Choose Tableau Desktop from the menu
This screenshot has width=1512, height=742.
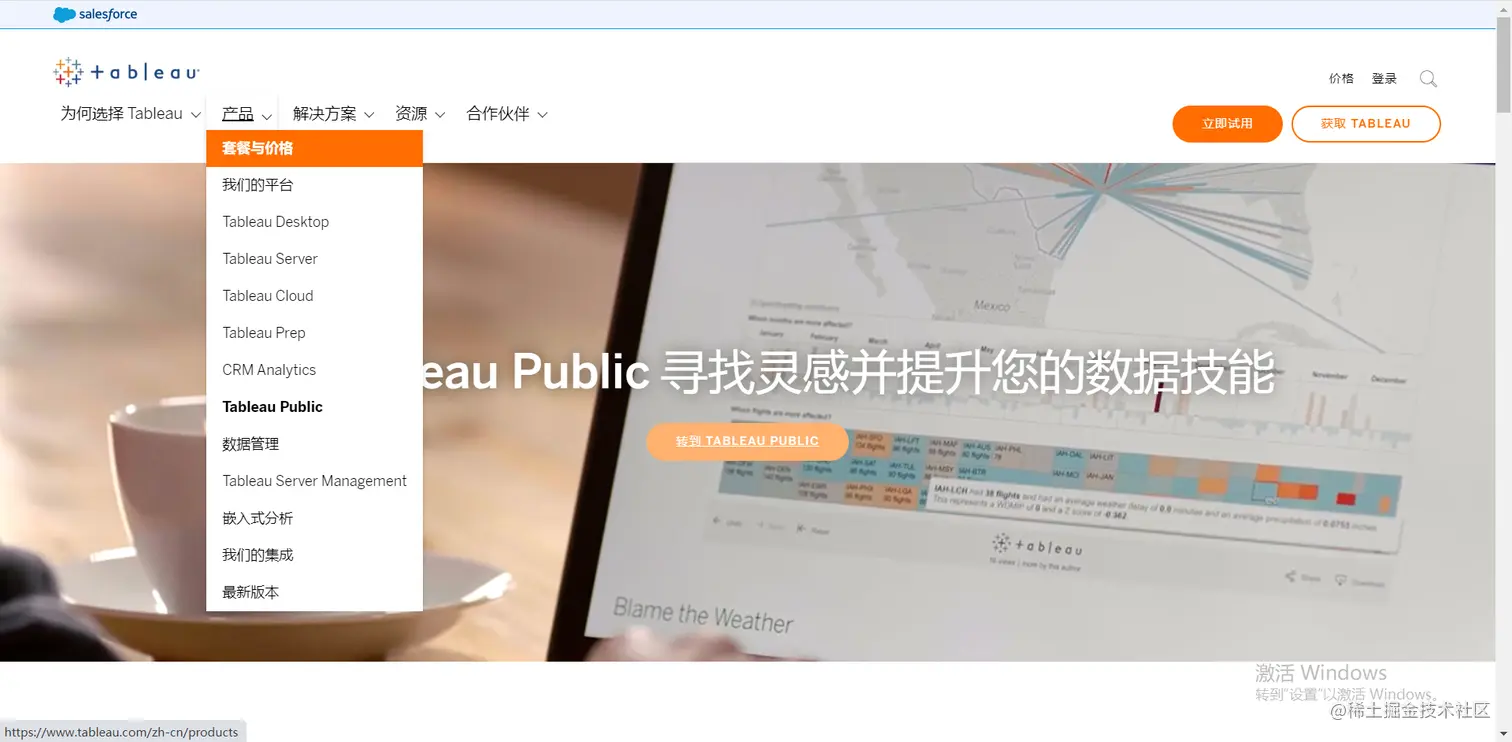[314, 222]
